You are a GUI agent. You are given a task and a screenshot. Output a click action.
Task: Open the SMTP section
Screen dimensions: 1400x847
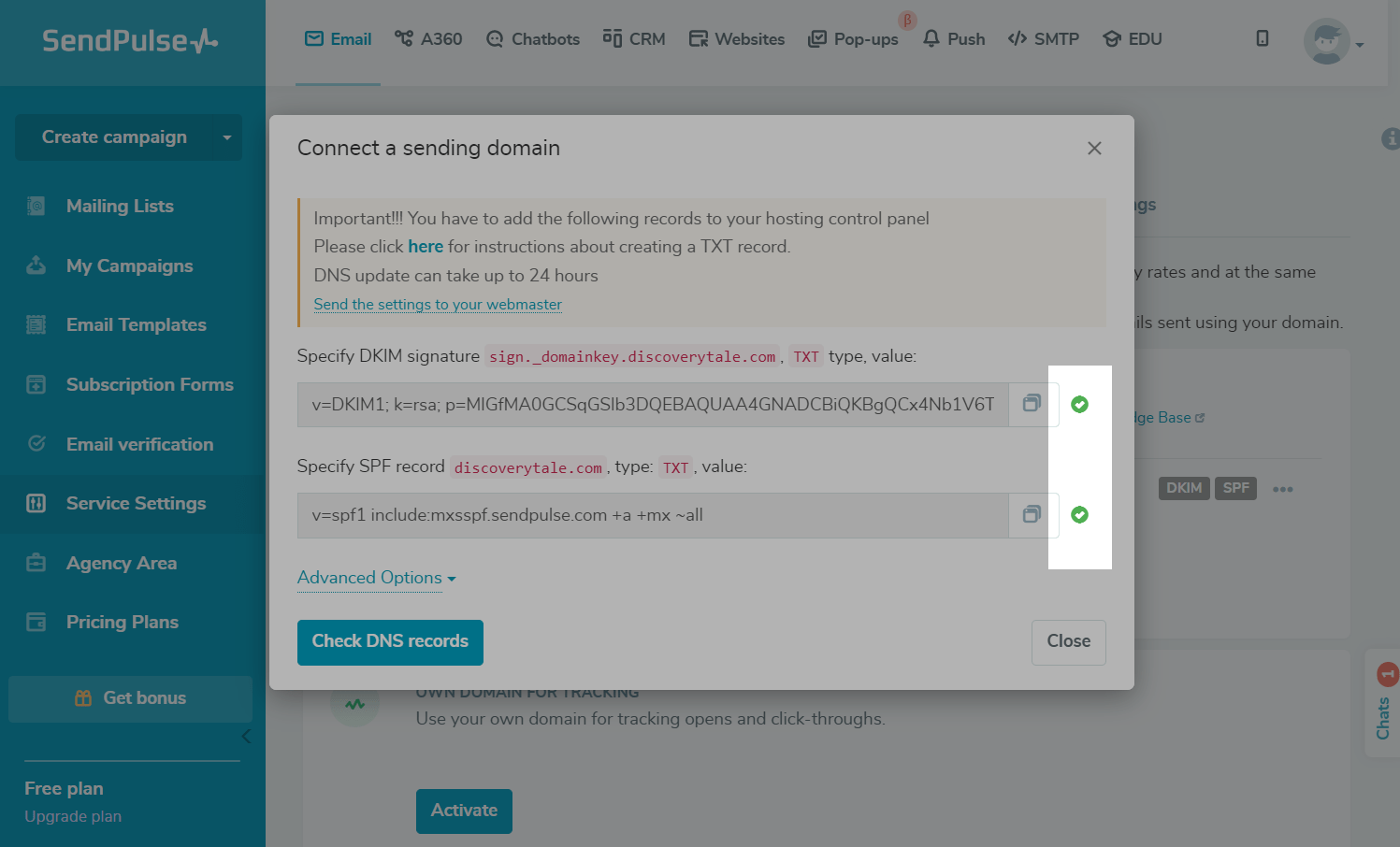(x=1044, y=39)
